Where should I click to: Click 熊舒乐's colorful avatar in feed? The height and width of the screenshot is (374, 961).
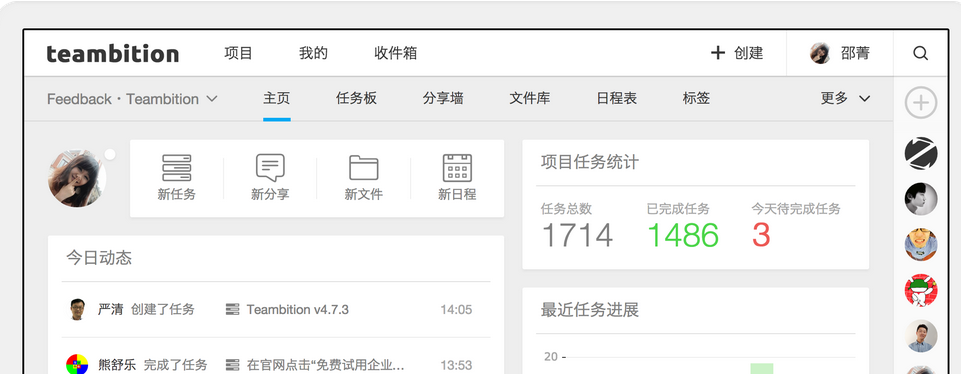click(77, 364)
